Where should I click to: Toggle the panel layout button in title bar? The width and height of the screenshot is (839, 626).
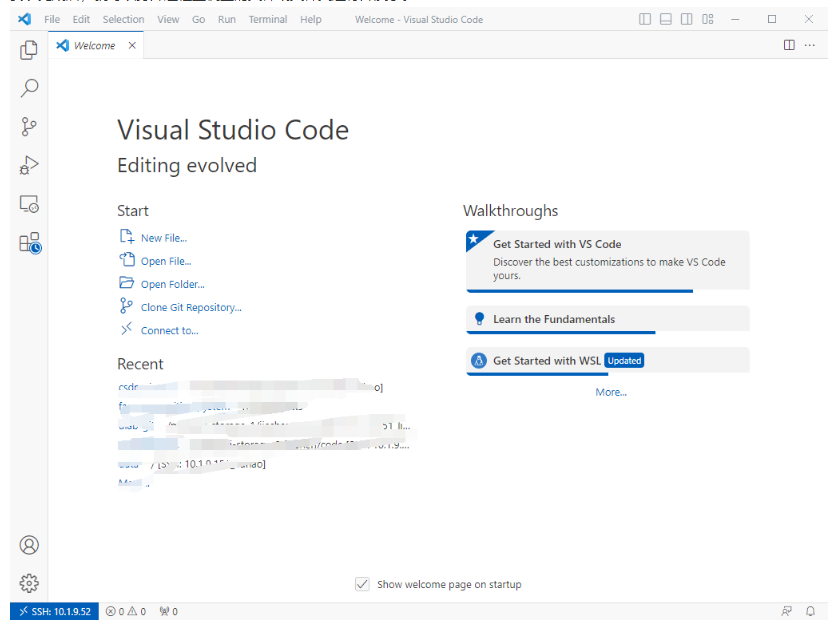click(x=666, y=19)
